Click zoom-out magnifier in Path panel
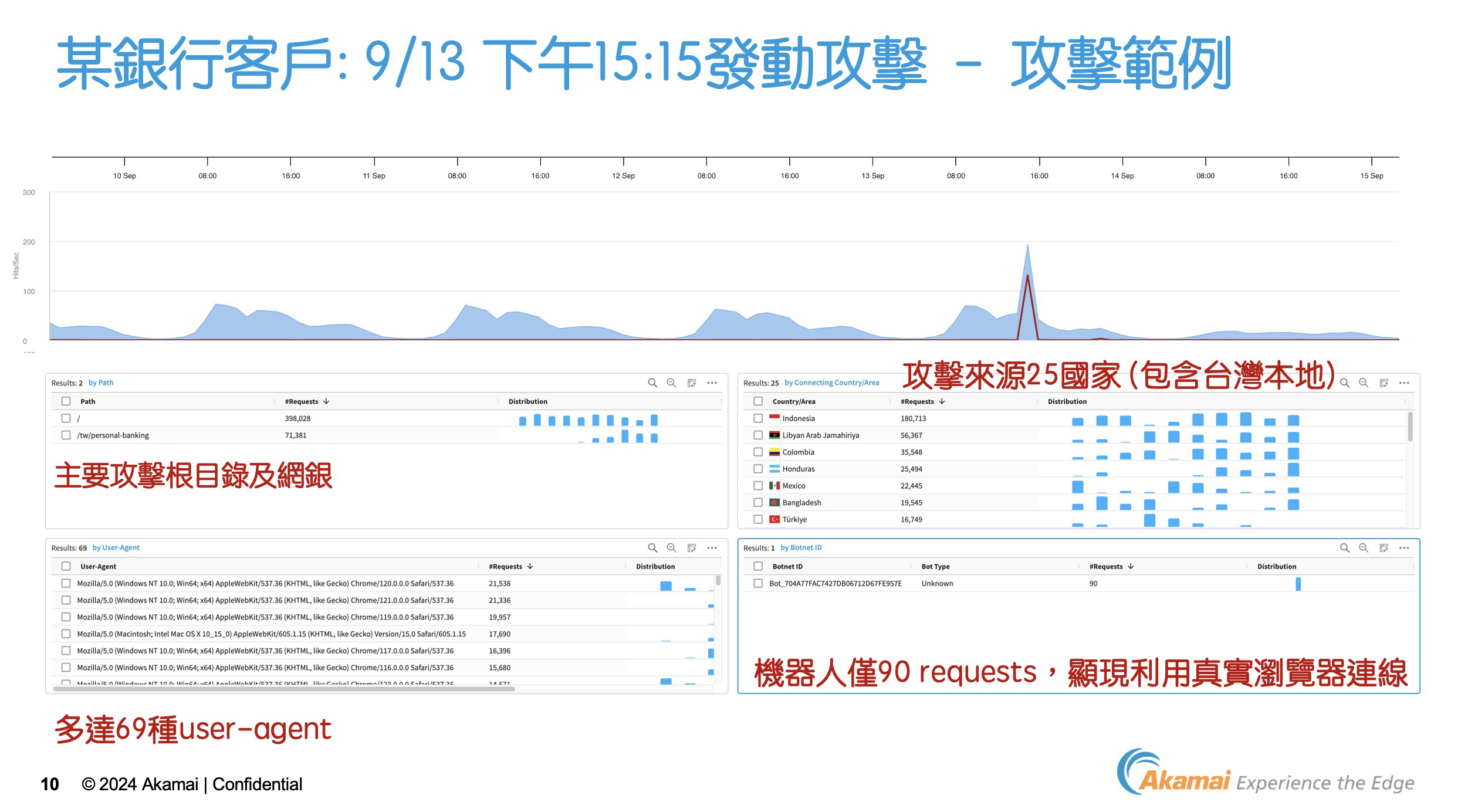This screenshot has height=812, width=1461. pos(671,383)
